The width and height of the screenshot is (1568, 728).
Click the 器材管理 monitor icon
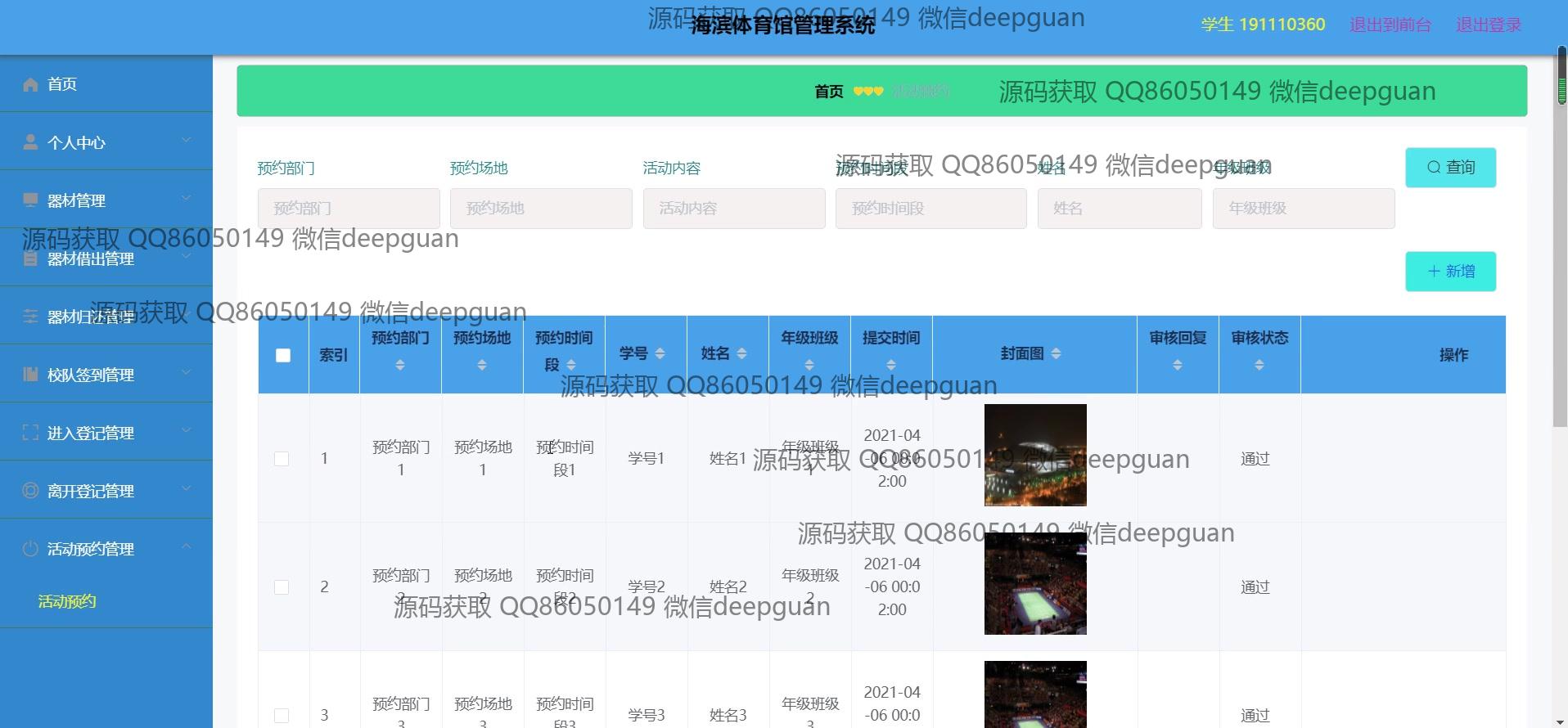pyautogui.click(x=30, y=200)
